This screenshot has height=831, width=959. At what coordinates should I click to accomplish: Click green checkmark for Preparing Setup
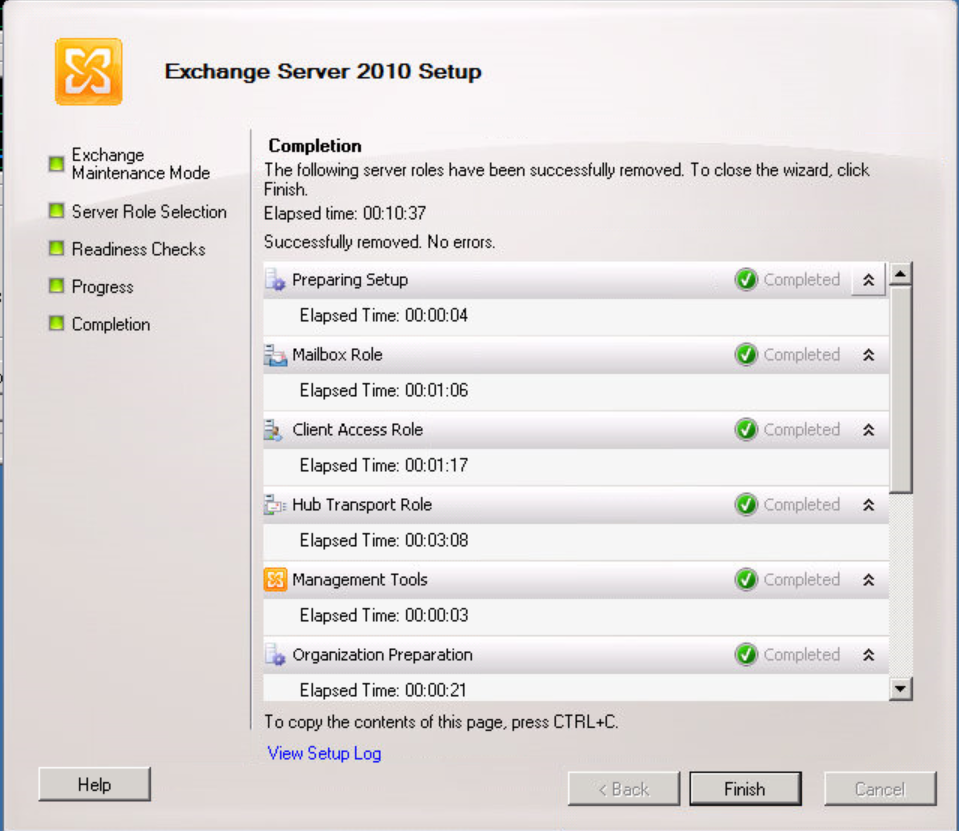click(x=746, y=280)
